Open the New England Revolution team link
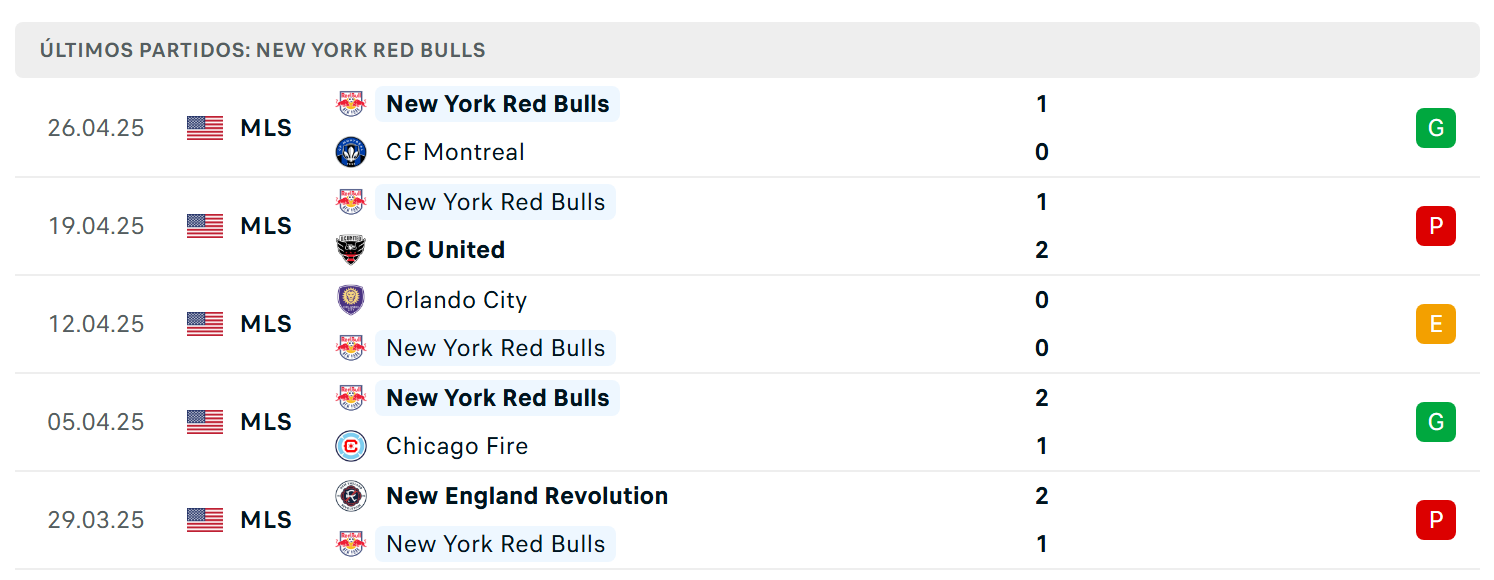1494x580 pixels. coord(527,496)
